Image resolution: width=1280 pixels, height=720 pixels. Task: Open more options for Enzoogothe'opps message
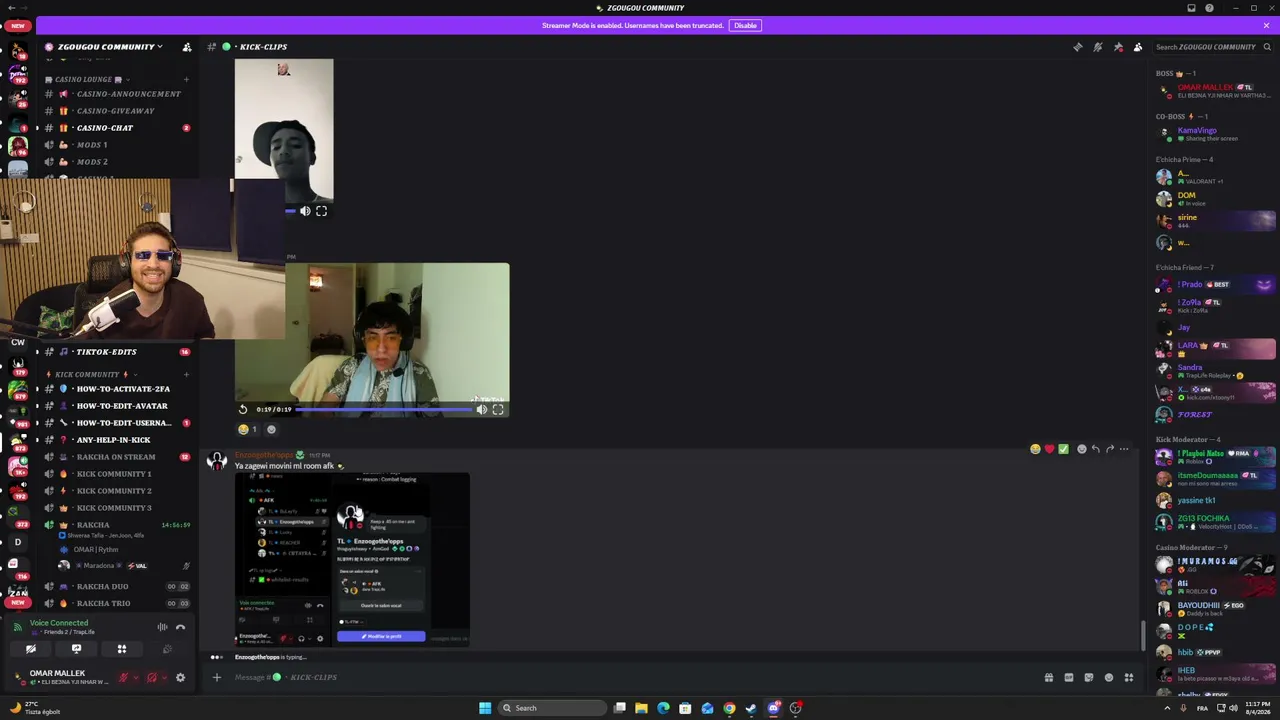click(1124, 449)
